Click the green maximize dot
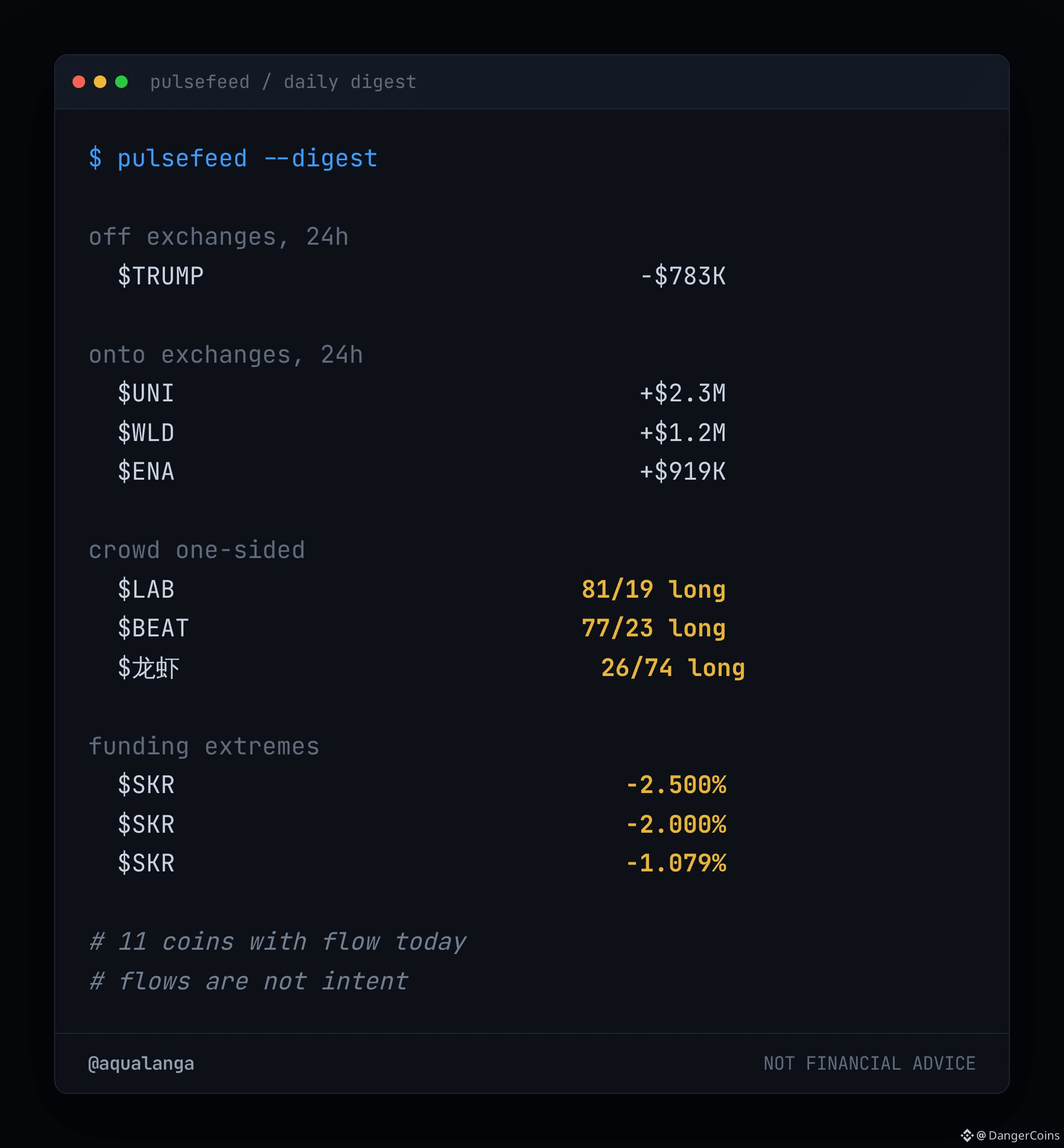This screenshot has width=1064, height=1148. coord(121,82)
